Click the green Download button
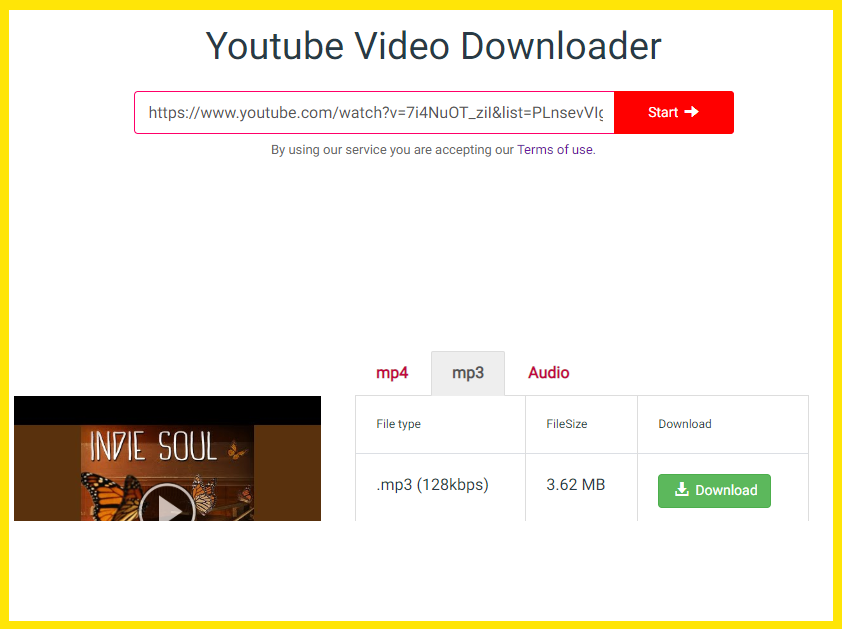The width and height of the screenshot is (842, 629). pyautogui.click(x=714, y=490)
